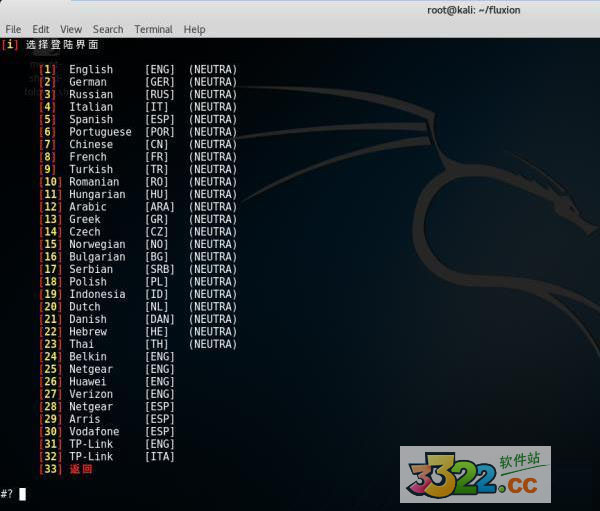
Task: Click the Greek language entry
Action: 85,219
